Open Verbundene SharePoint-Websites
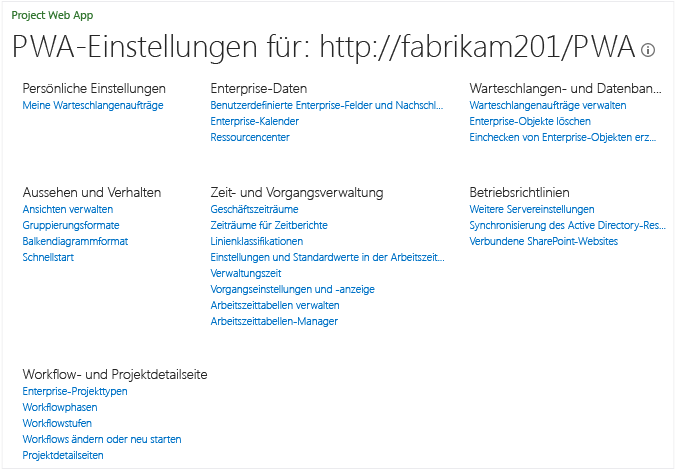675x470 pixels. pyautogui.click(x=544, y=241)
